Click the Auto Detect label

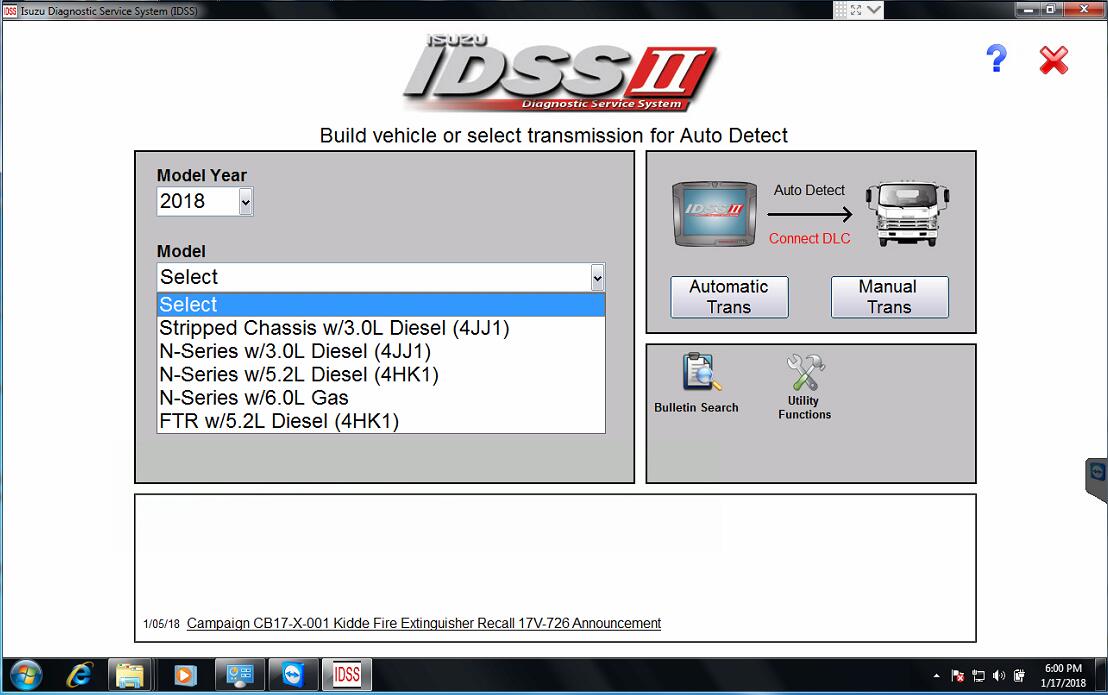pyautogui.click(x=809, y=190)
